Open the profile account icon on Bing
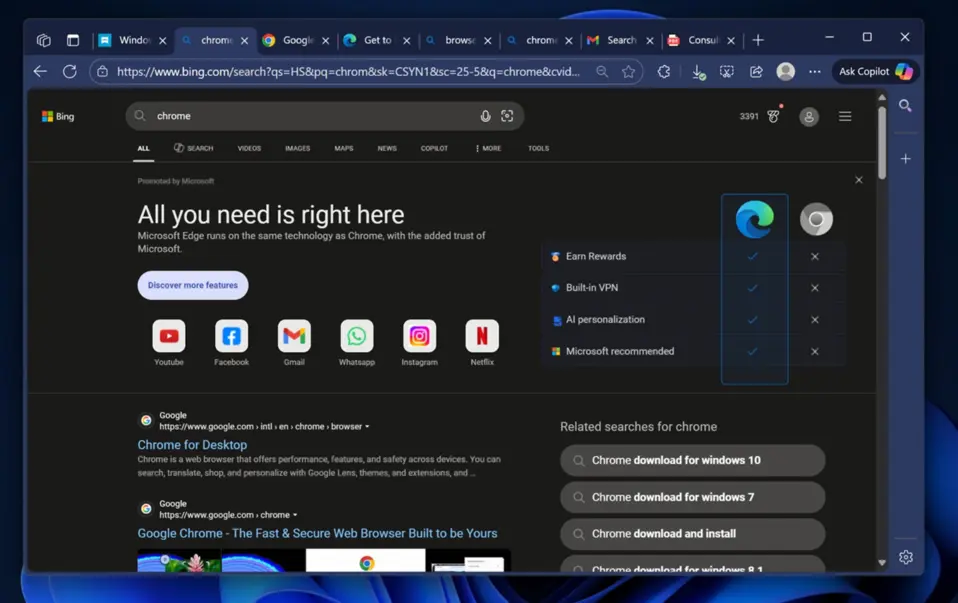The width and height of the screenshot is (958, 603). [808, 116]
